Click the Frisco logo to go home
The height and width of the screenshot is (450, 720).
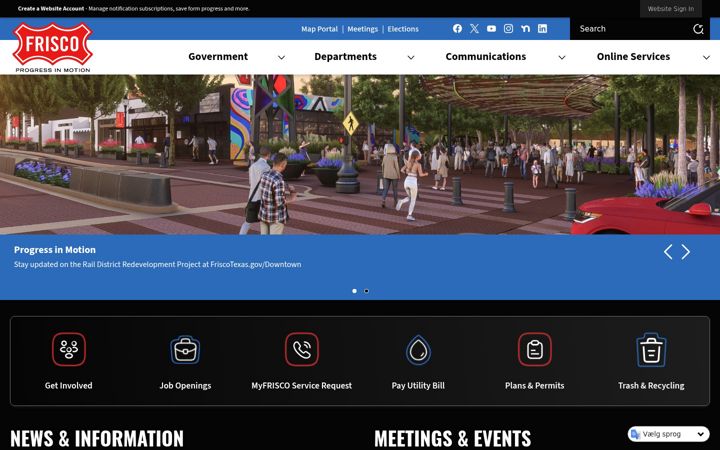(52, 47)
